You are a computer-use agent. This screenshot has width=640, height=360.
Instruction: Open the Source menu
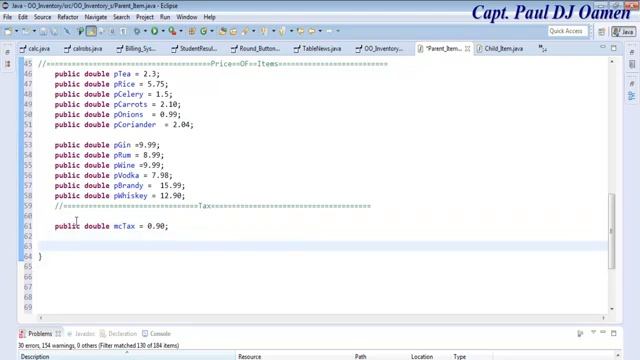point(42,17)
